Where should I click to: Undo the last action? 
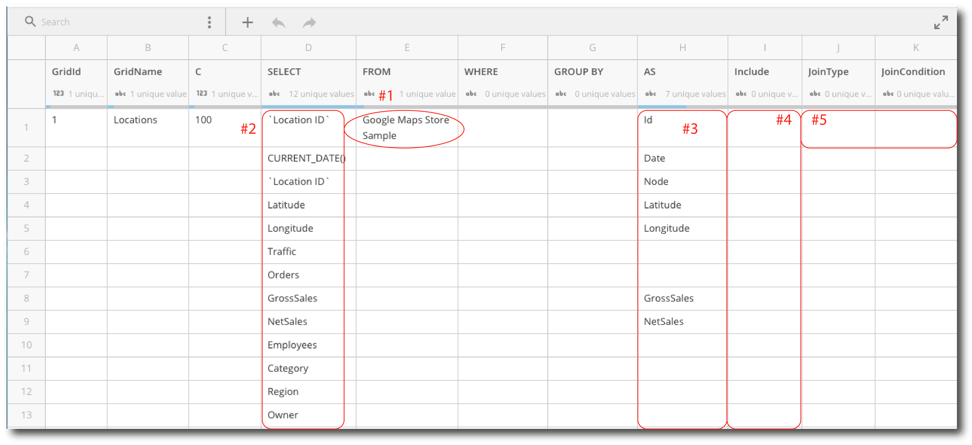[279, 22]
